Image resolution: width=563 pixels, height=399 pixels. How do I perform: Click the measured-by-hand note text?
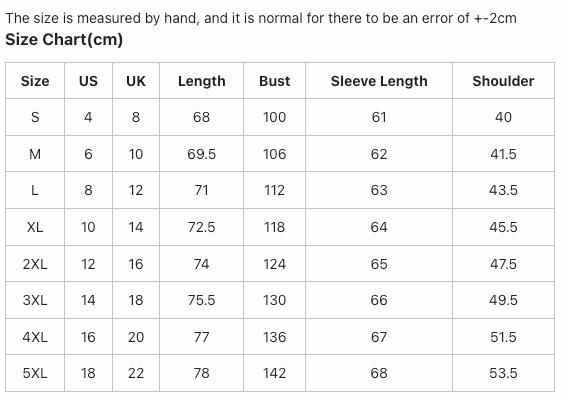(x=261, y=18)
